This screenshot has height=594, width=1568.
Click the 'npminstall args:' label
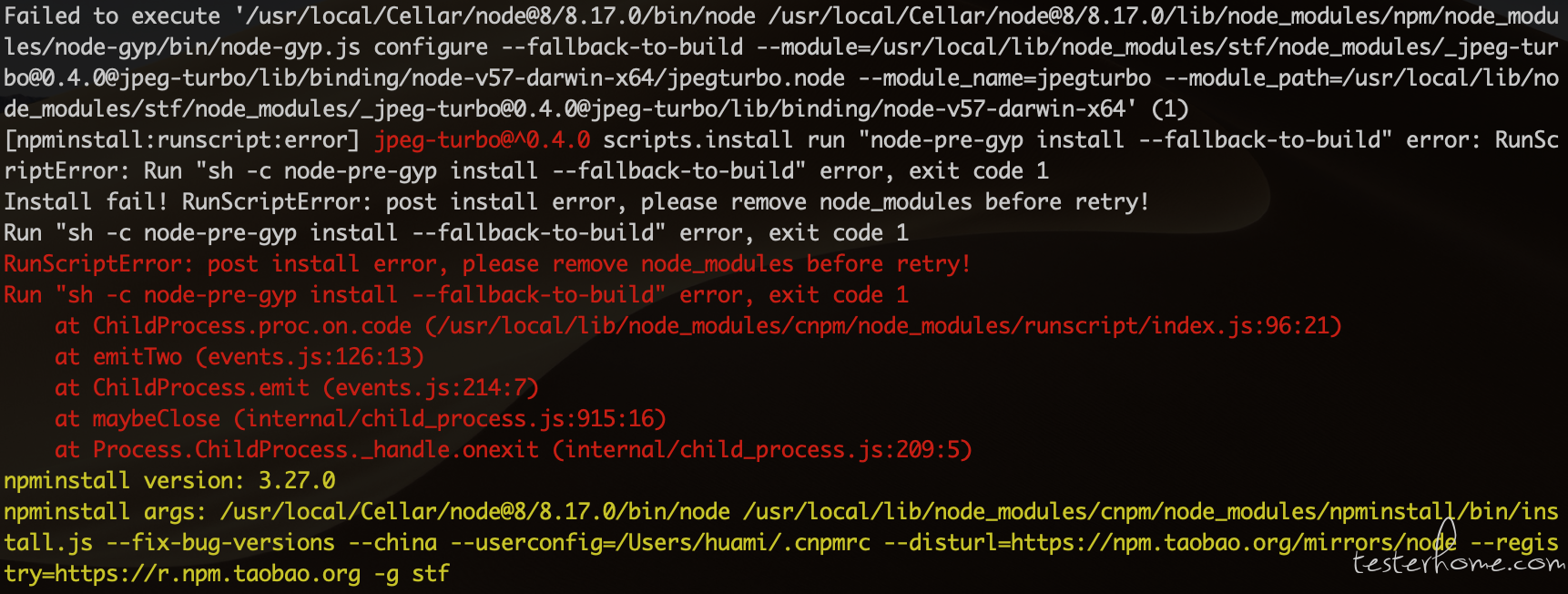click(105, 512)
